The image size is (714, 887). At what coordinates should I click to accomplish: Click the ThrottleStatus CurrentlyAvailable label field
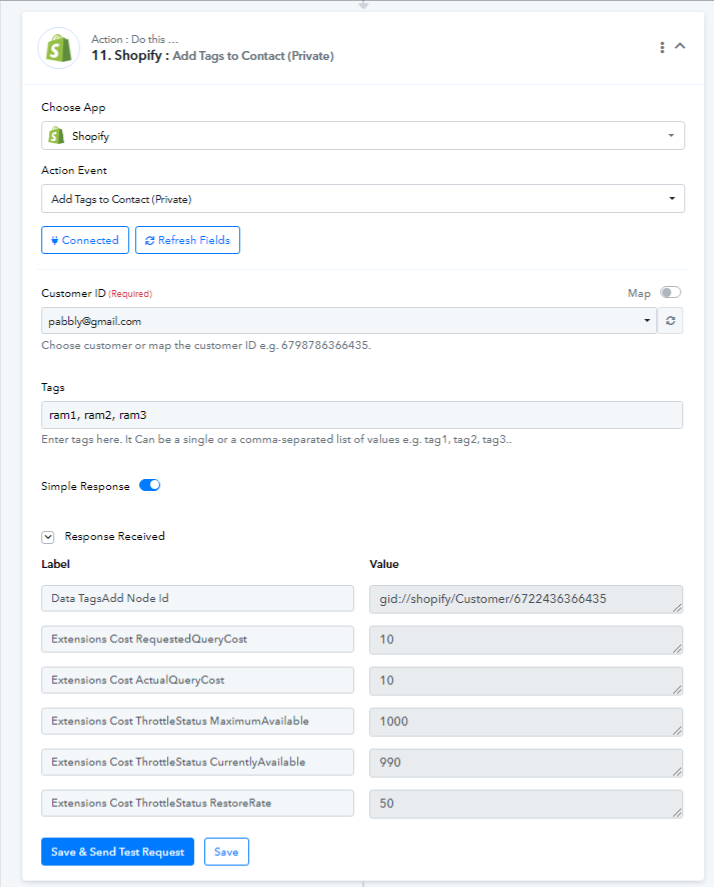point(197,762)
